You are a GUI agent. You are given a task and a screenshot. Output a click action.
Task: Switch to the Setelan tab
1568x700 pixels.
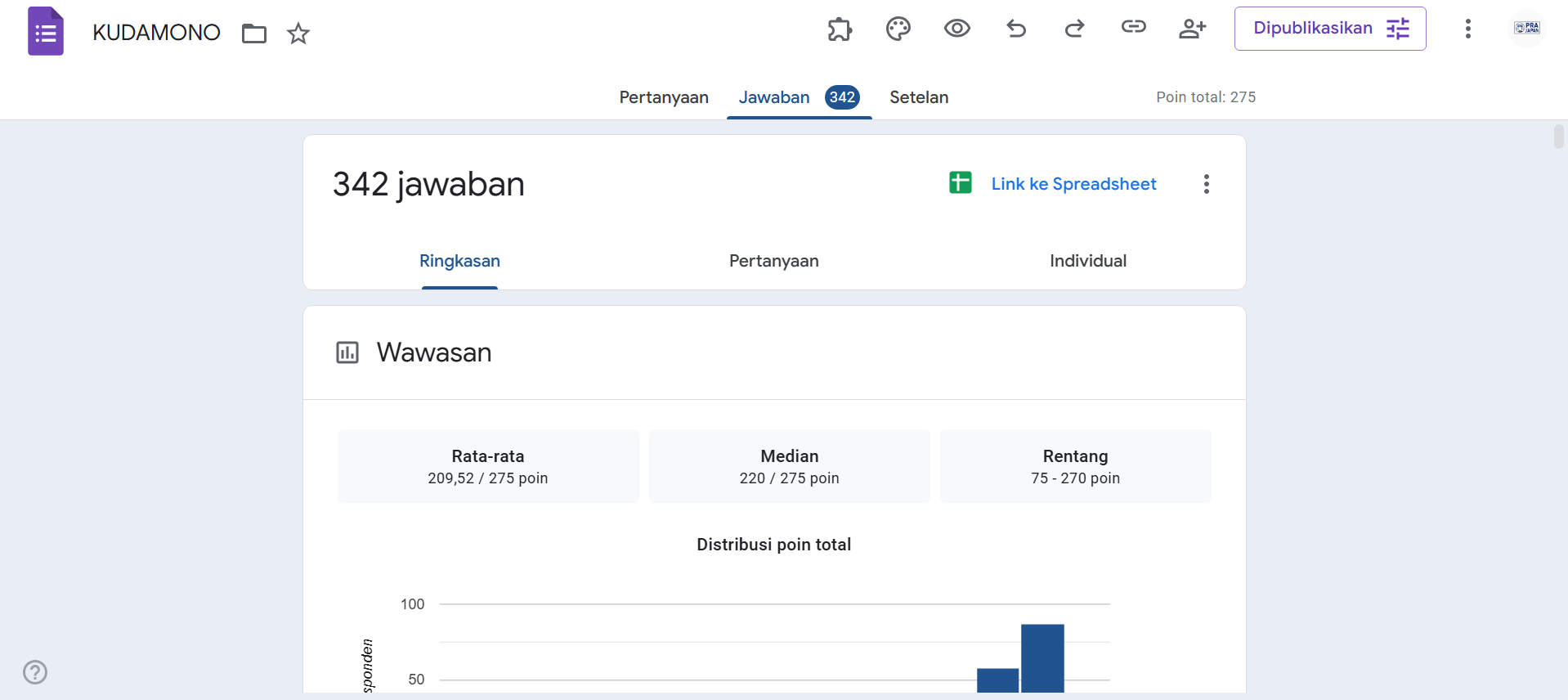(x=919, y=97)
